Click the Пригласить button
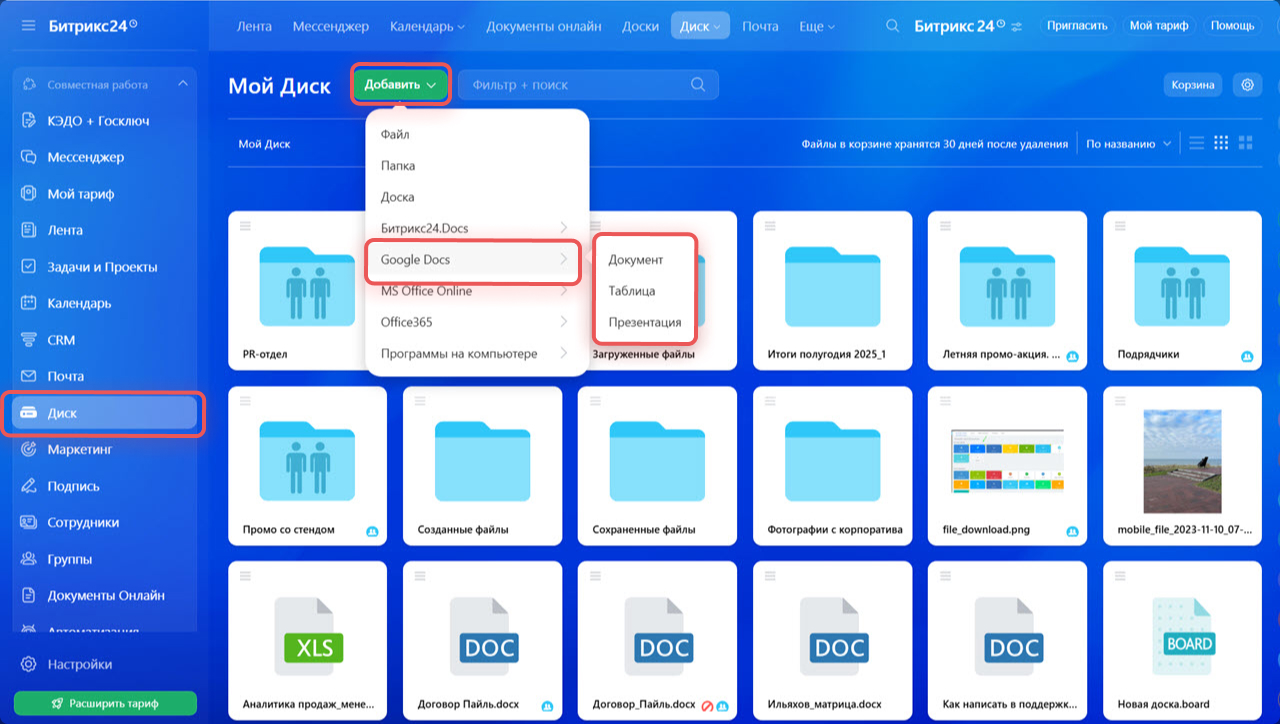The height and width of the screenshot is (724, 1280). point(1077,26)
